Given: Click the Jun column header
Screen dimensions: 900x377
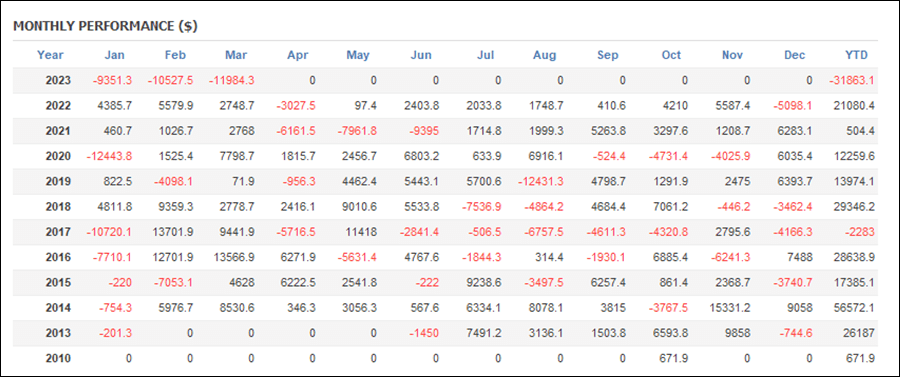Looking at the screenshot, I should pyautogui.click(x=421, y=55).
